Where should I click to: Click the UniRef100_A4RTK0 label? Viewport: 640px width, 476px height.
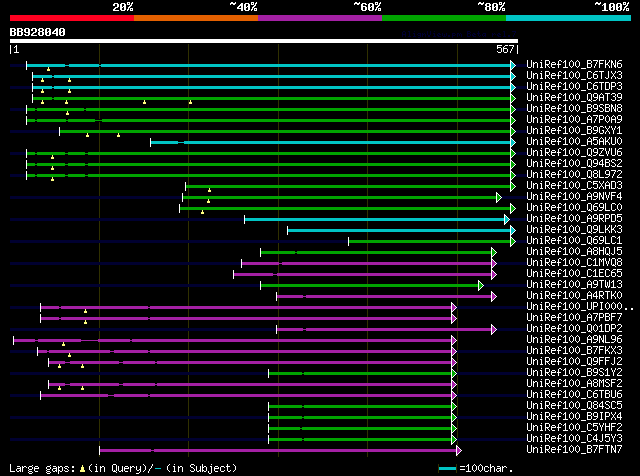[574, 296]
